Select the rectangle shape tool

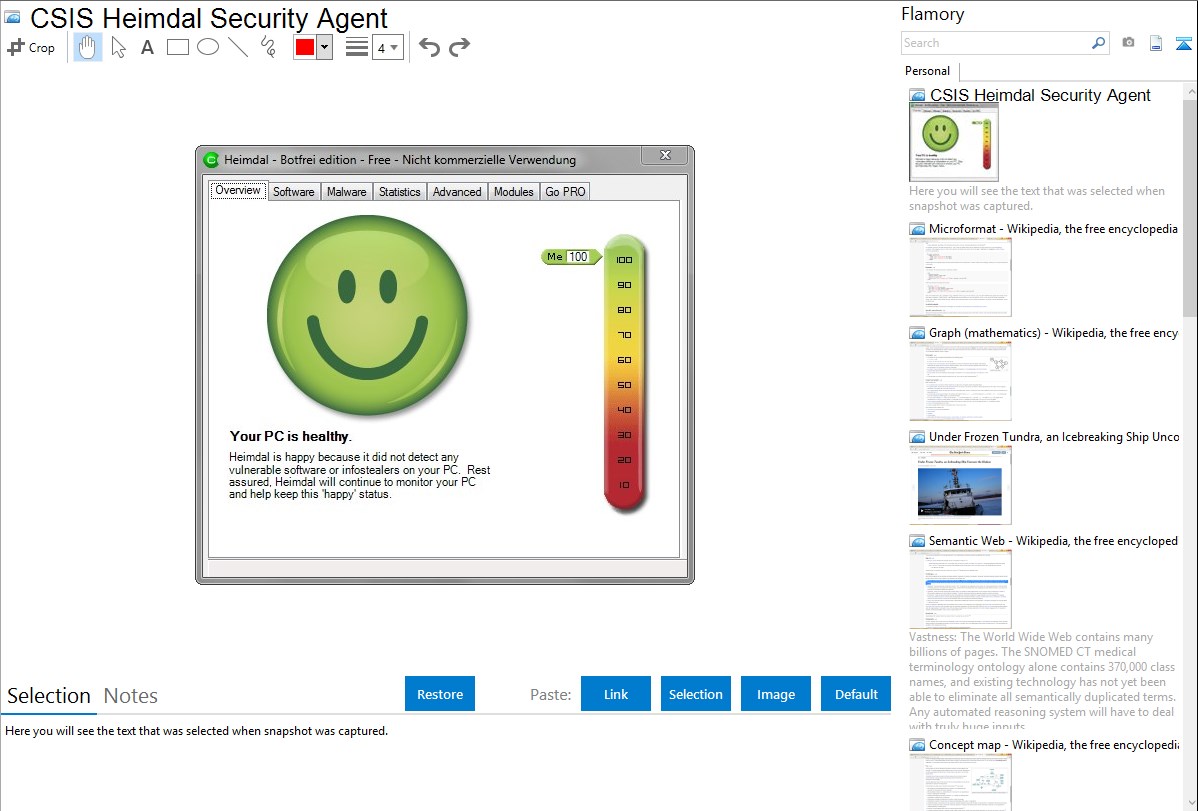pyautogui.click(x=177, y=47)
